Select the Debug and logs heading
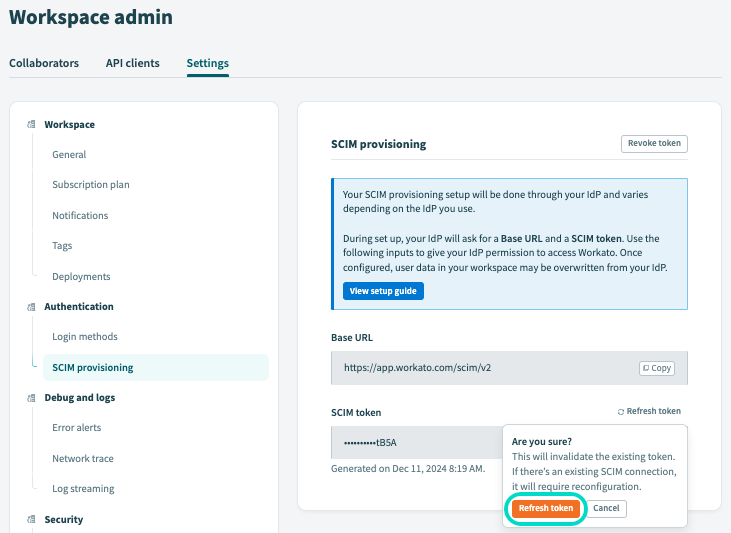Image resolution: width=731 pixels, height=533 pixels. [80, 398]
